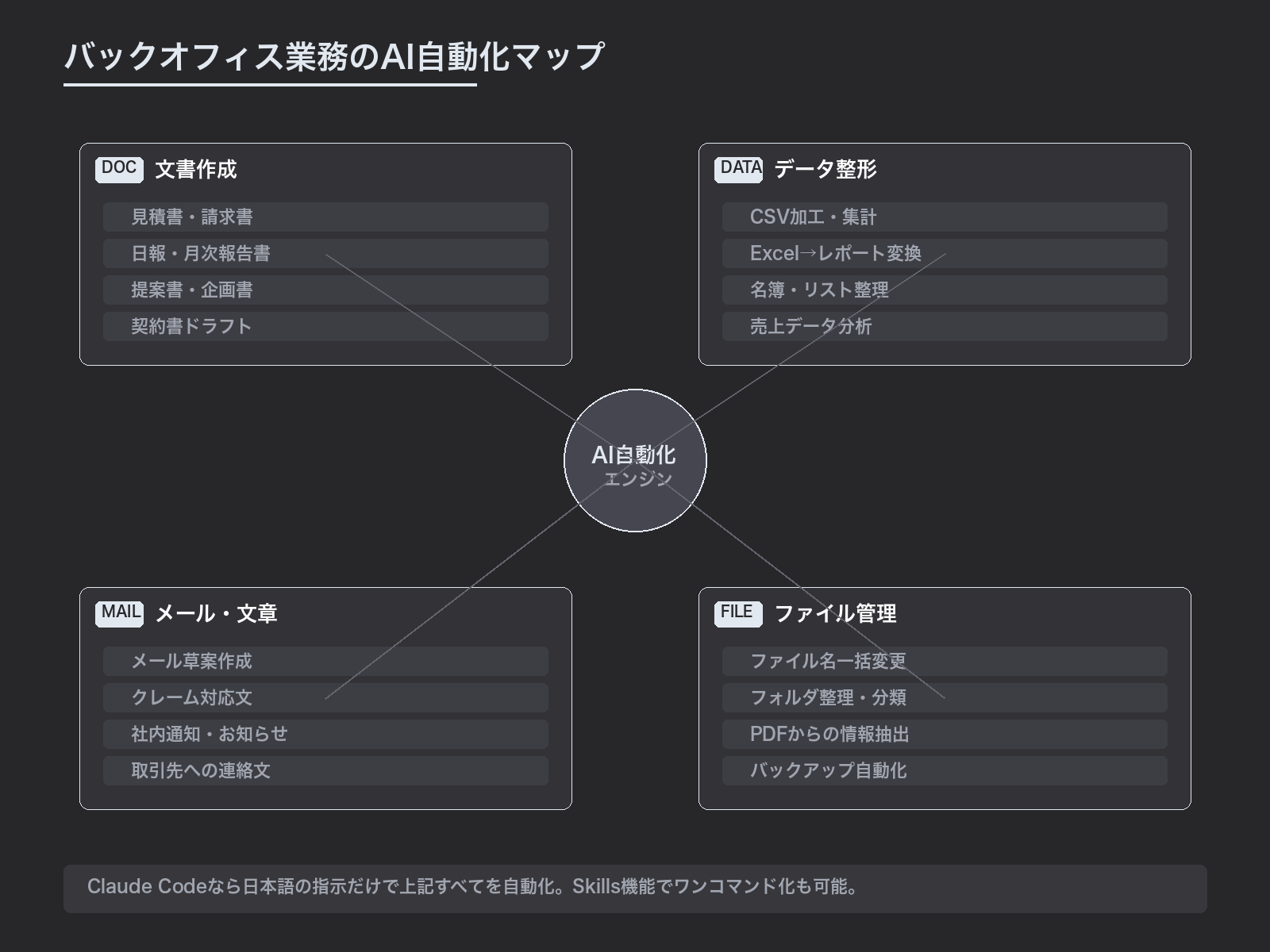Image resolution: width=1270 pixels, height=952 pixels.
Task: Click the ファイル管理 card heading
Action: (x=836, y=613)
